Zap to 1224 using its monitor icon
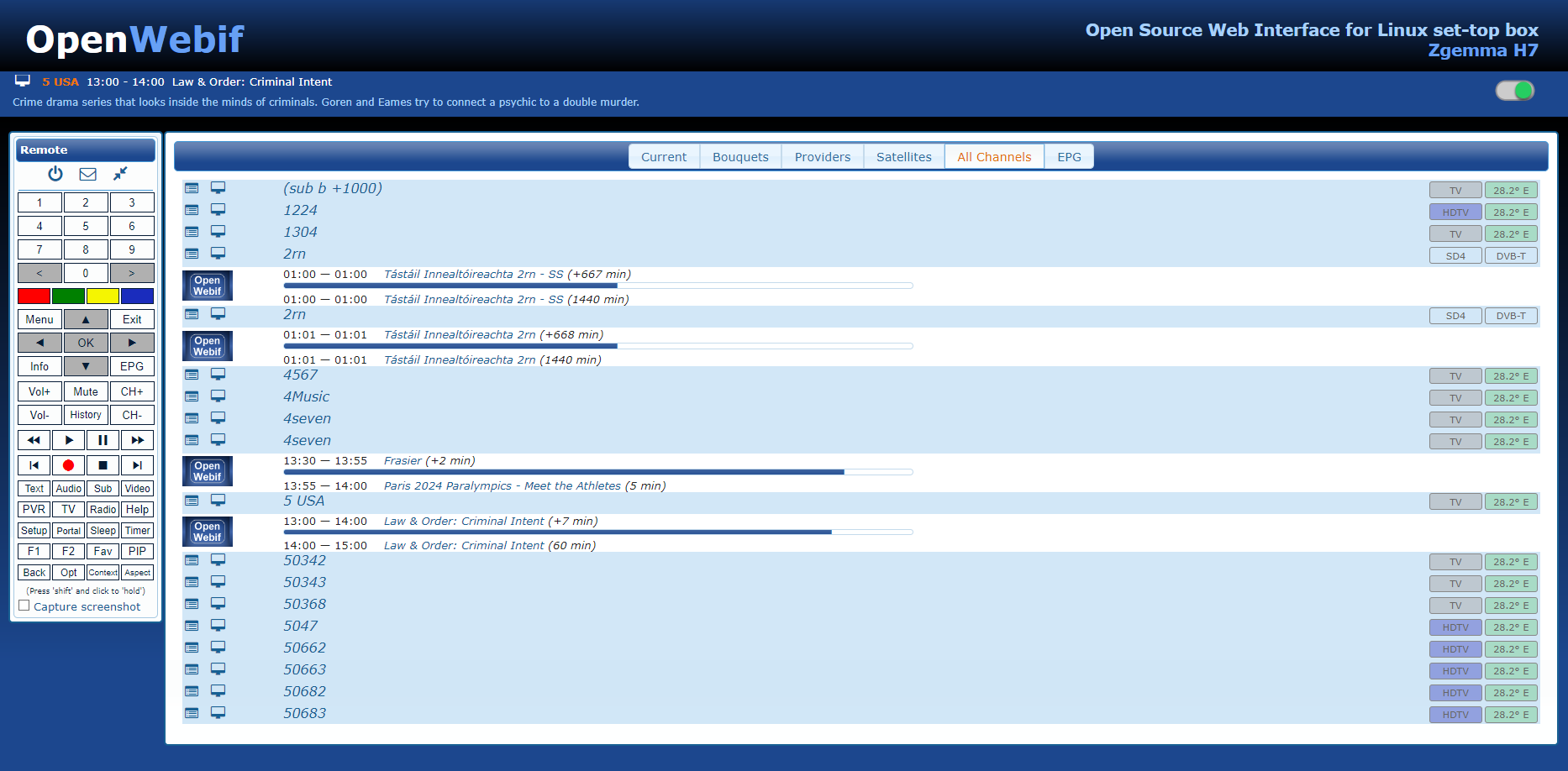This screenshot has width=1568, height=771. click(x=218, y=210)
